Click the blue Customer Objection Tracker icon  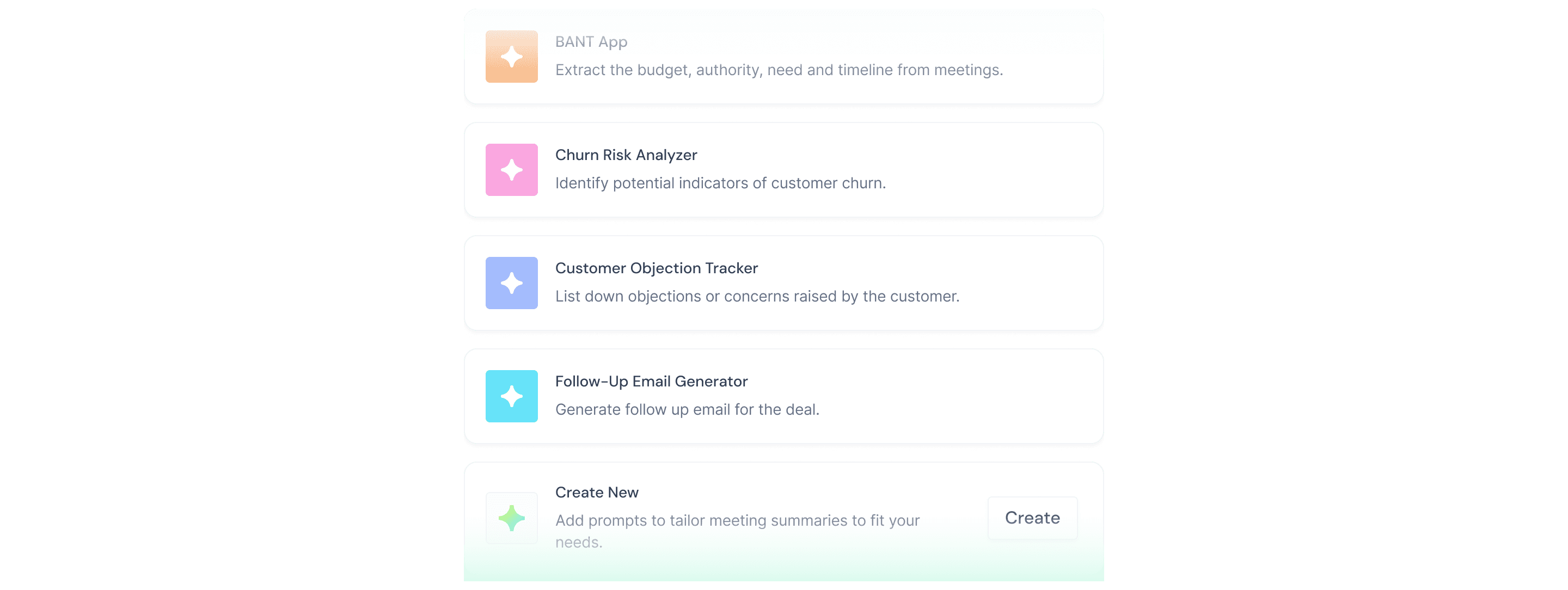point(511,283)
